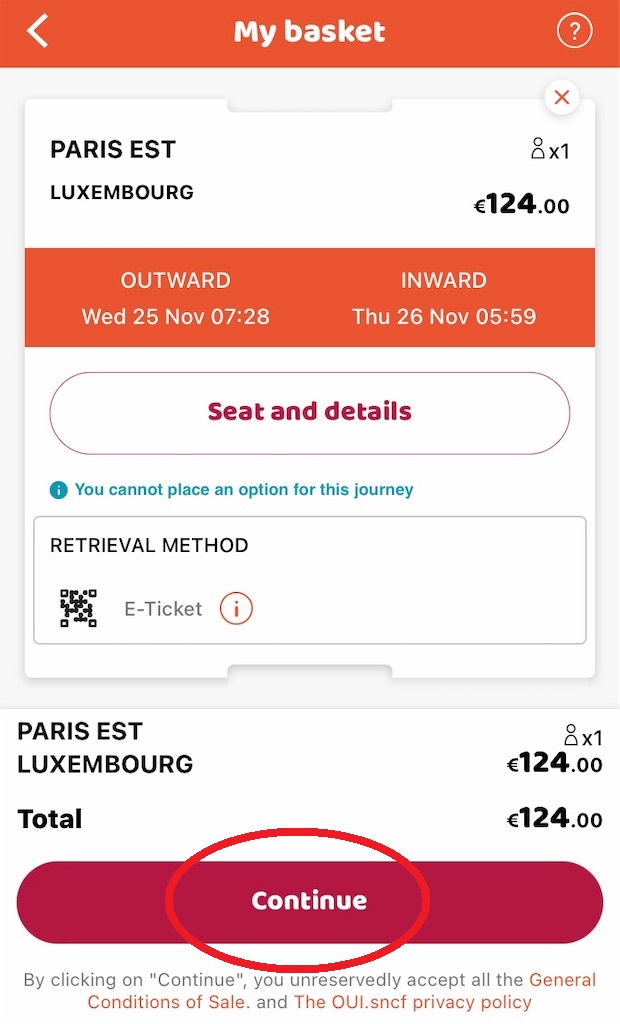Open help via question mark icon
Viewport: 620px width, 1024px height.
574,31
